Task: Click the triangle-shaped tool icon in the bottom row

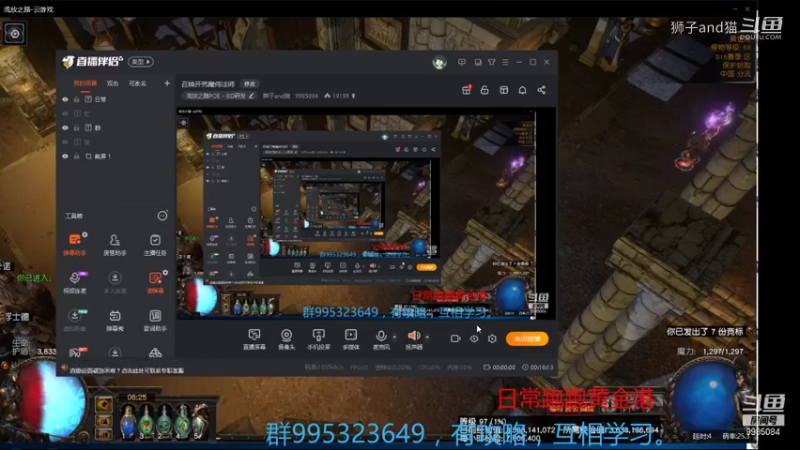Action: pos(155,353)
